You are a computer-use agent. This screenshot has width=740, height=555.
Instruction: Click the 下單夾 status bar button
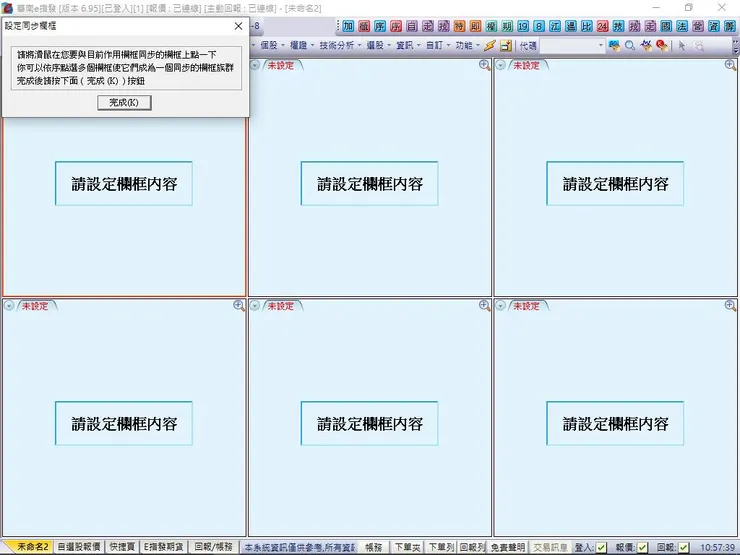coord(407,547)
